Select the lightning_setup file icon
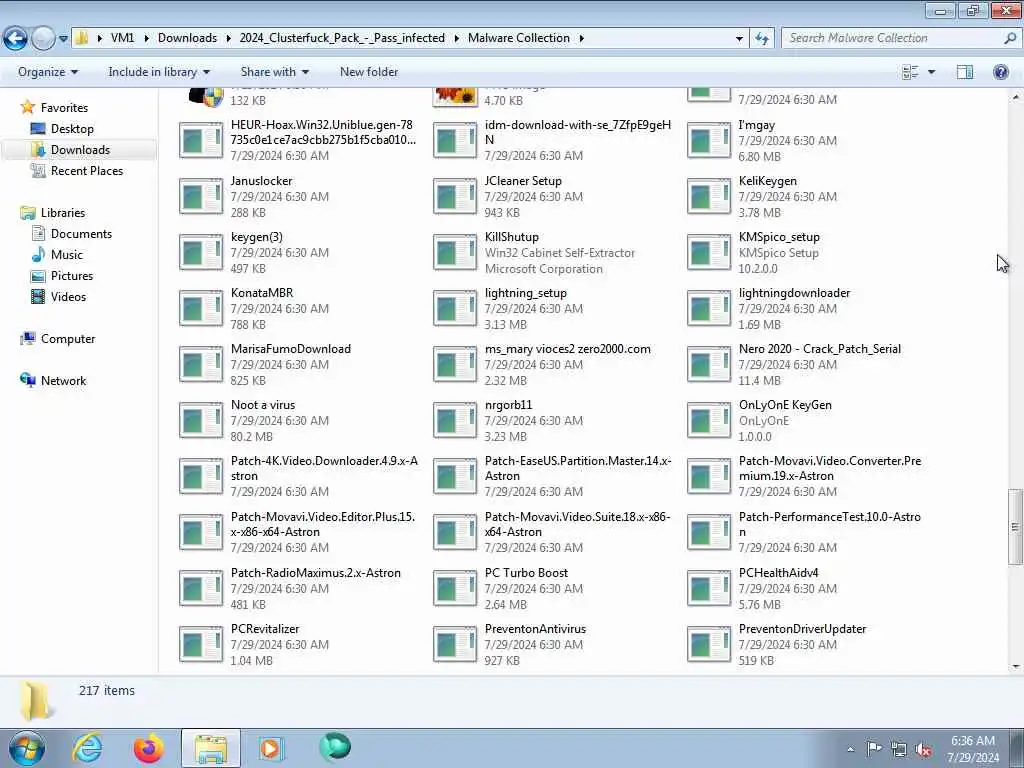 coord(455,308)
